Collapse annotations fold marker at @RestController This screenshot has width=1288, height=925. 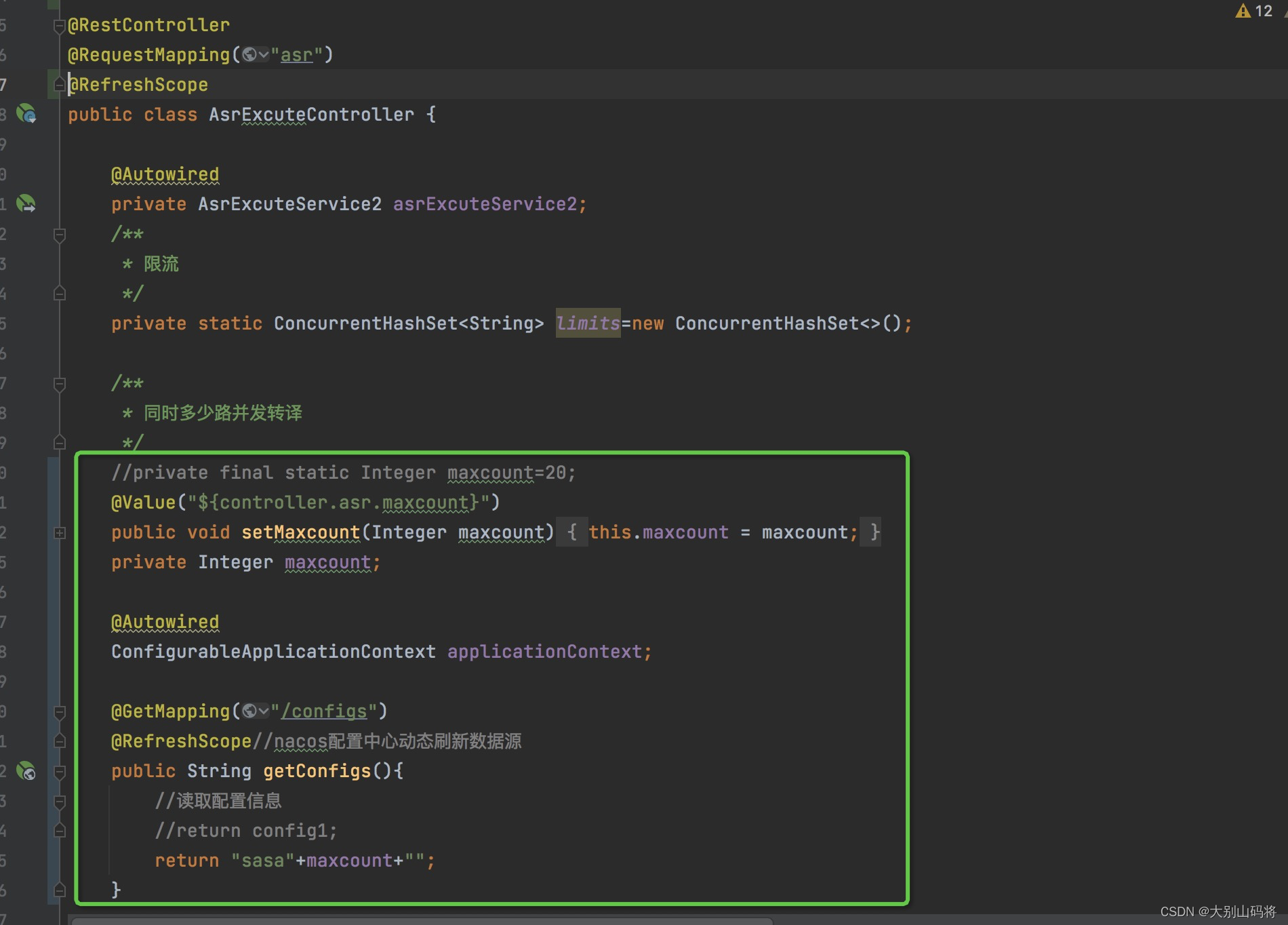(x=59, y=26)
